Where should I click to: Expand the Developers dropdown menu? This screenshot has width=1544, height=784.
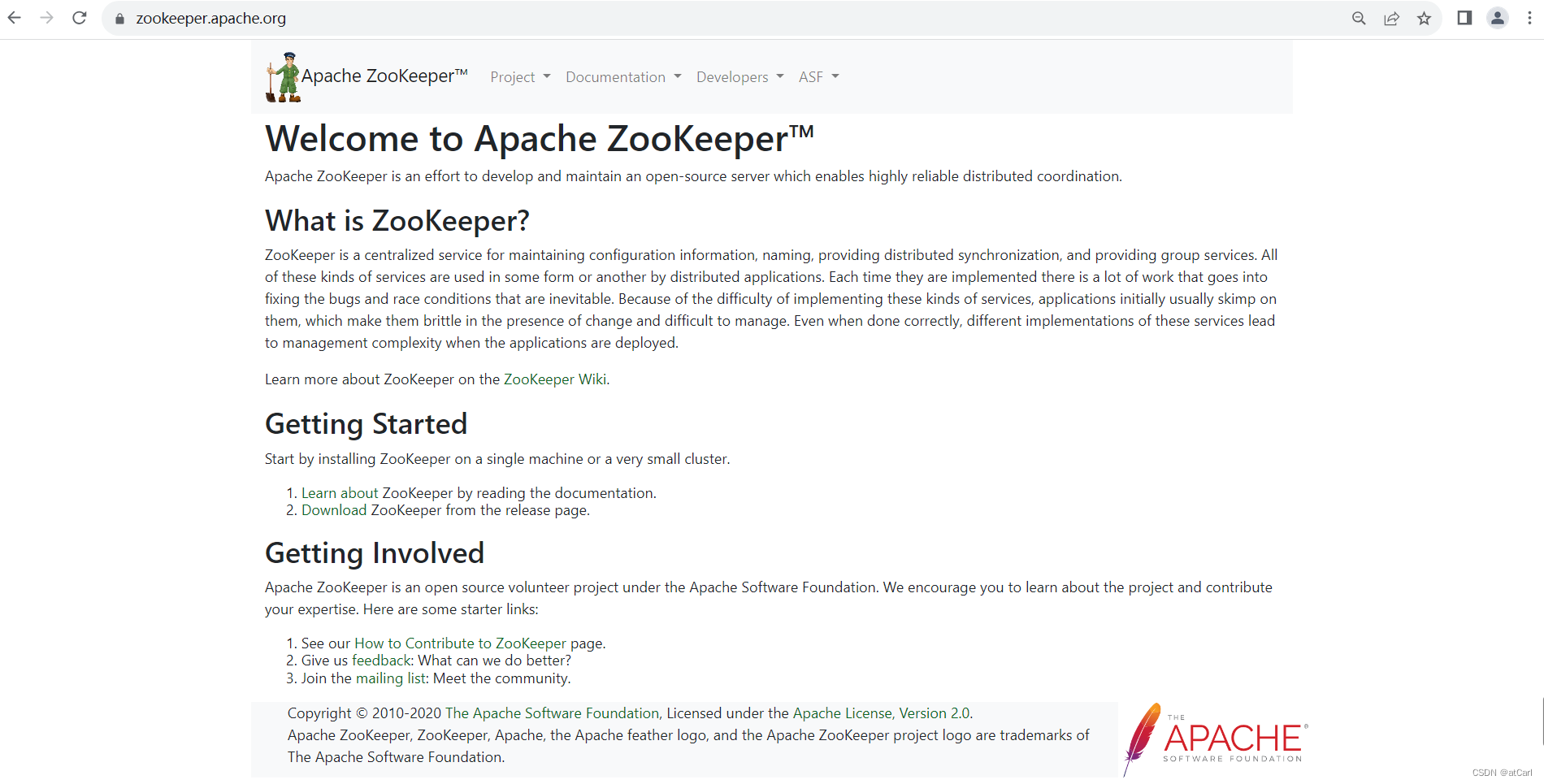point(740,77)
